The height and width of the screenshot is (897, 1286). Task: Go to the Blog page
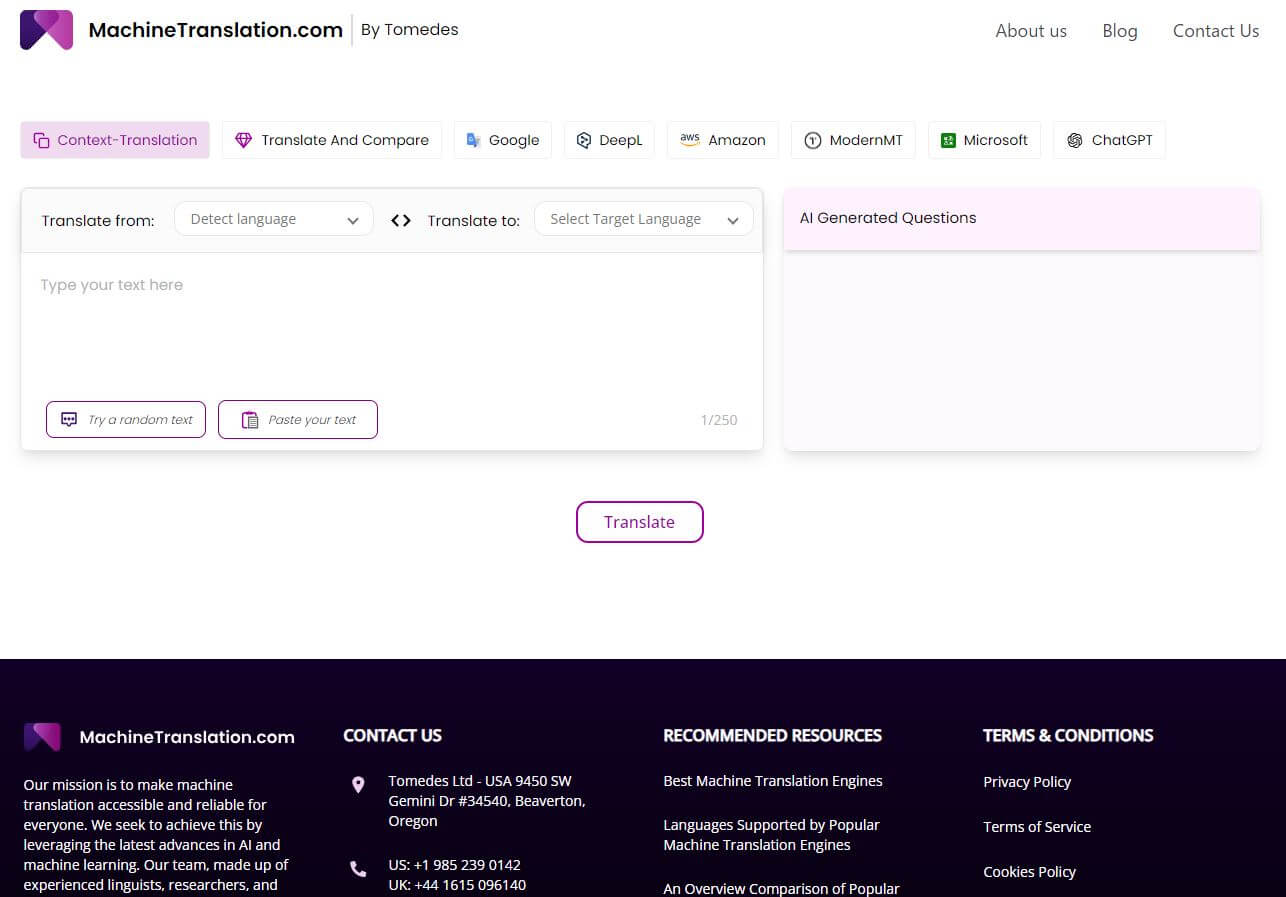pos(1119,31)
